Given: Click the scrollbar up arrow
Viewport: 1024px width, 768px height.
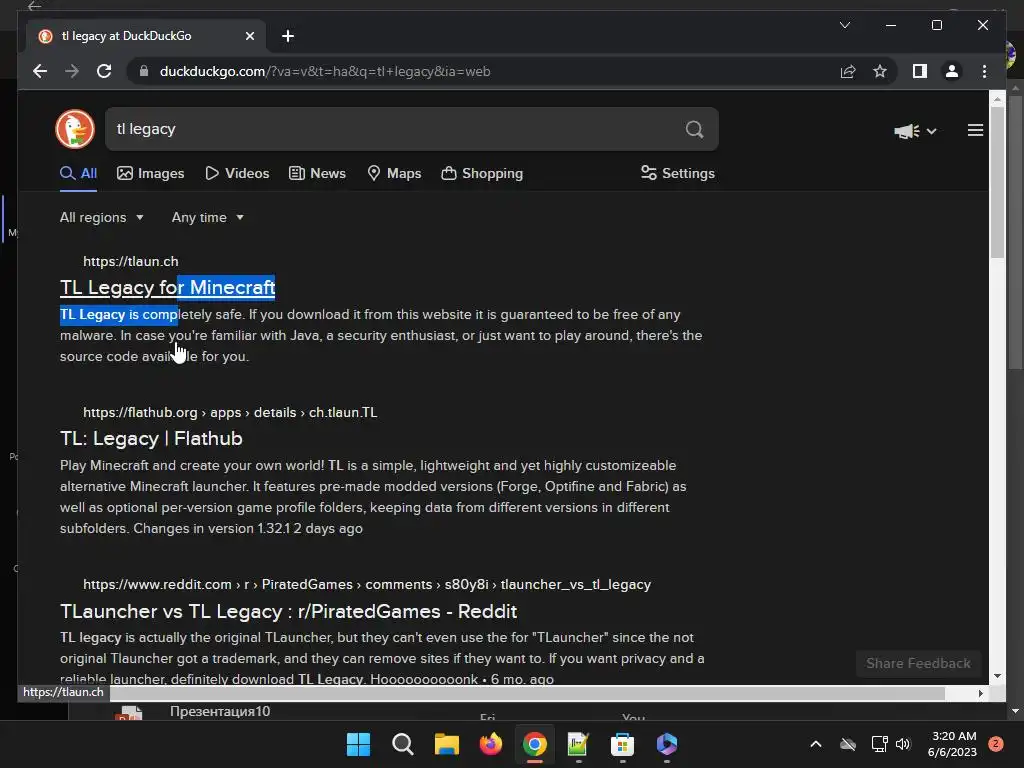Looking at the screenshot, I should coord(997,99).
